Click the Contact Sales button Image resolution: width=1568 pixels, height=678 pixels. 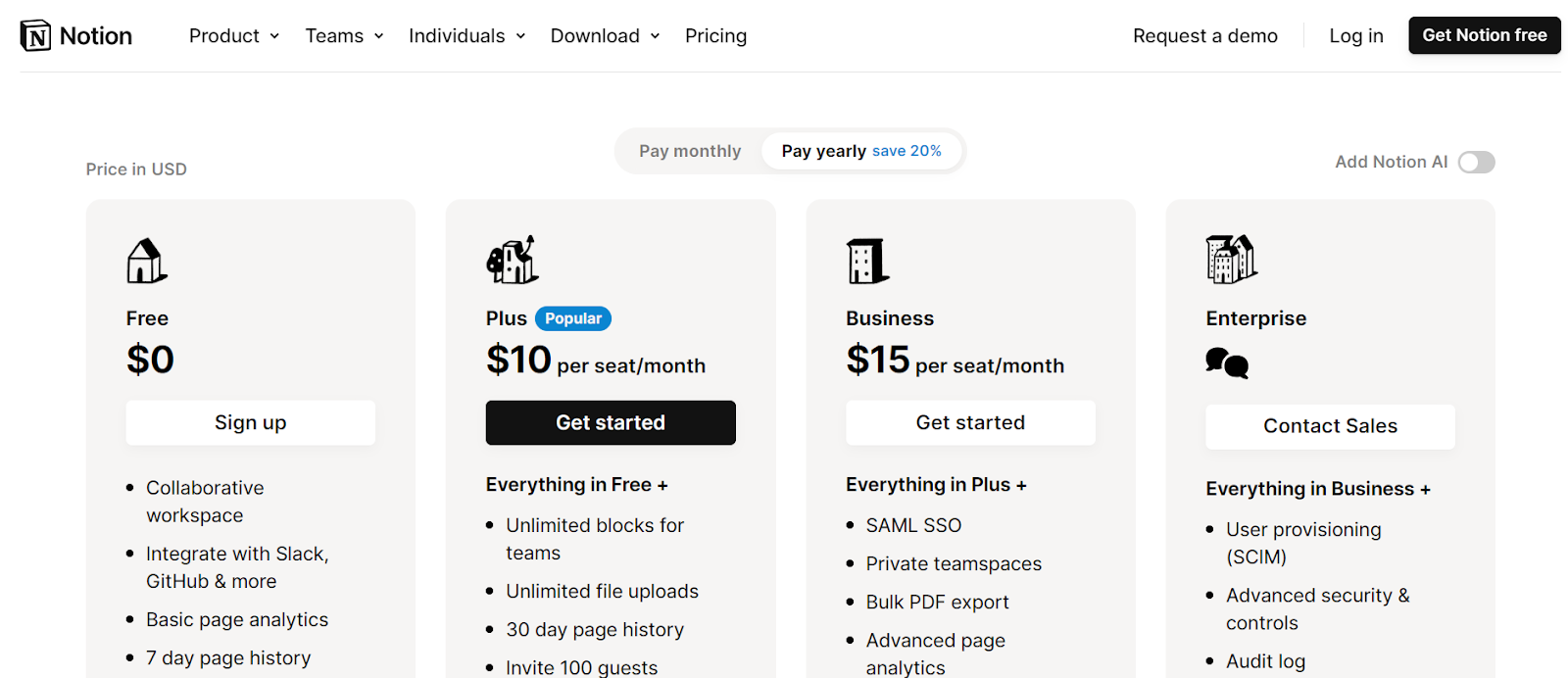pyautogui.click(x=1330, y=426)
